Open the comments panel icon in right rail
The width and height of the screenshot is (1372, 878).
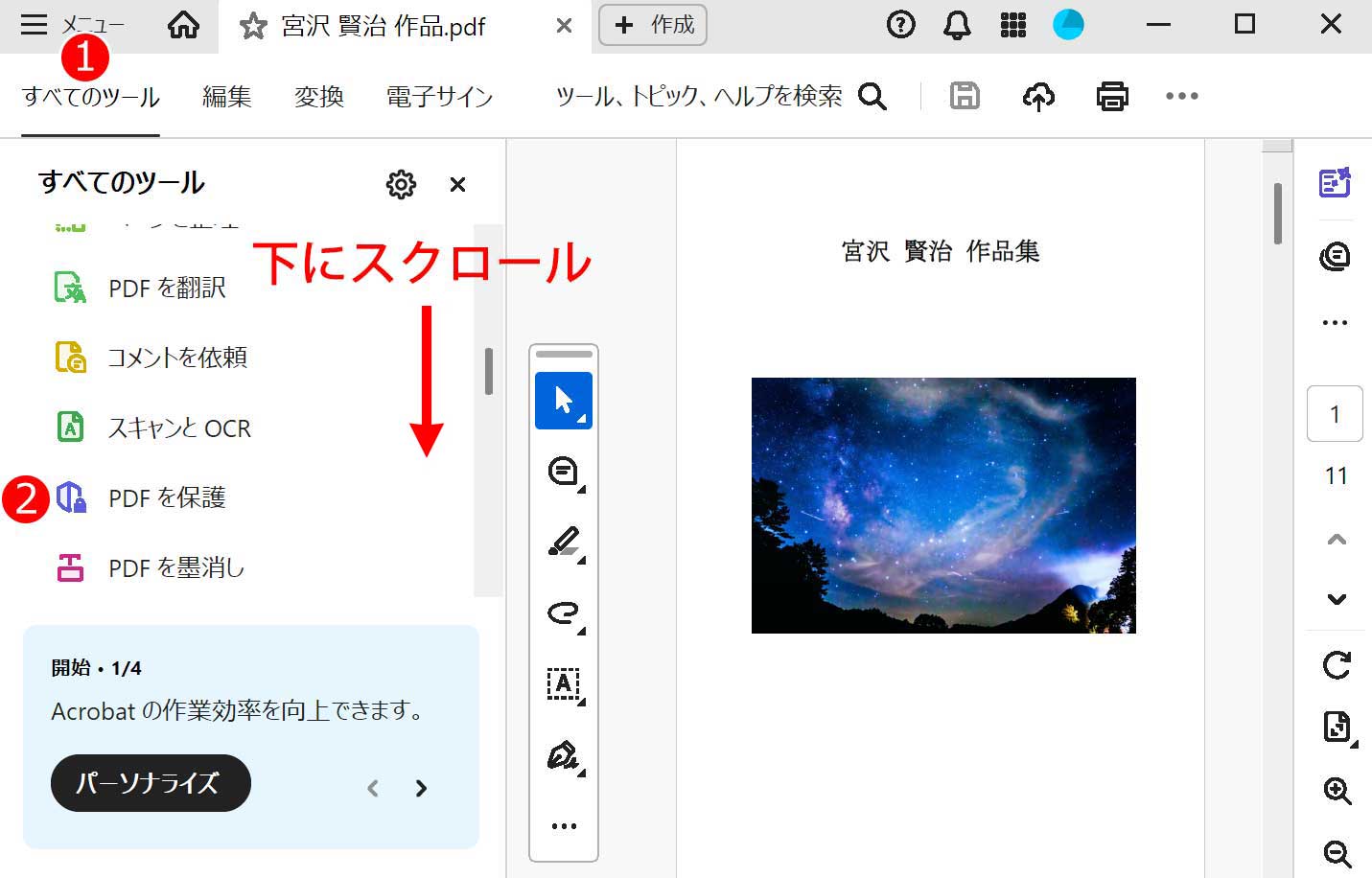1335,256
